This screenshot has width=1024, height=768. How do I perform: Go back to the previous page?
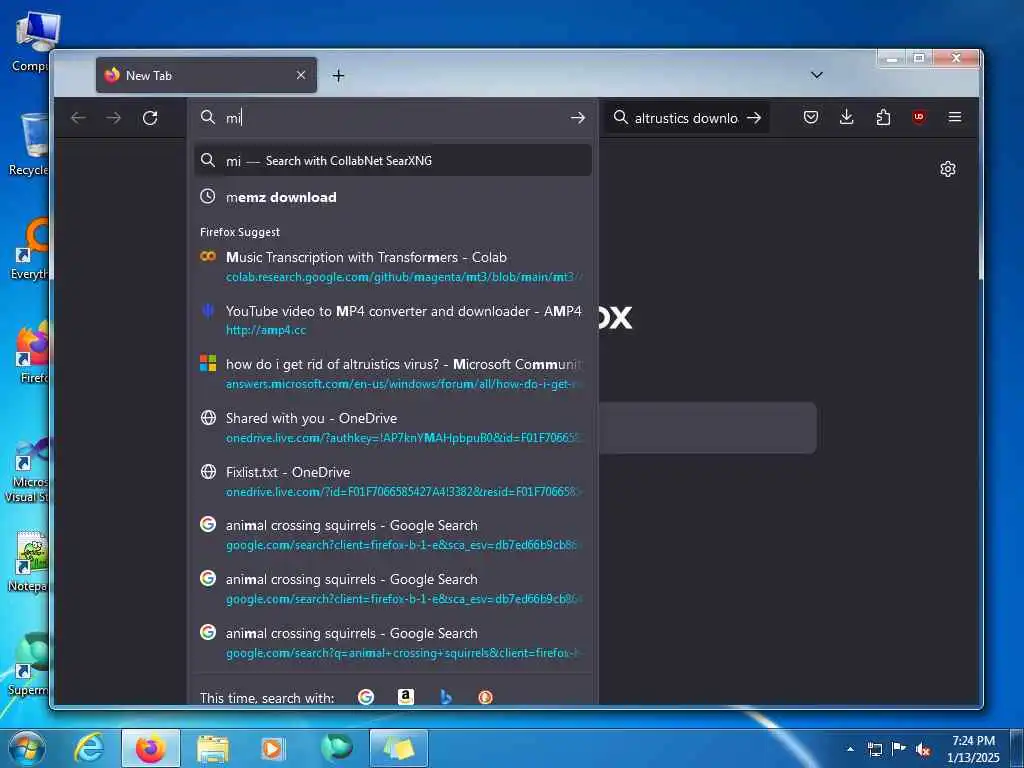[x=78, y=118]
